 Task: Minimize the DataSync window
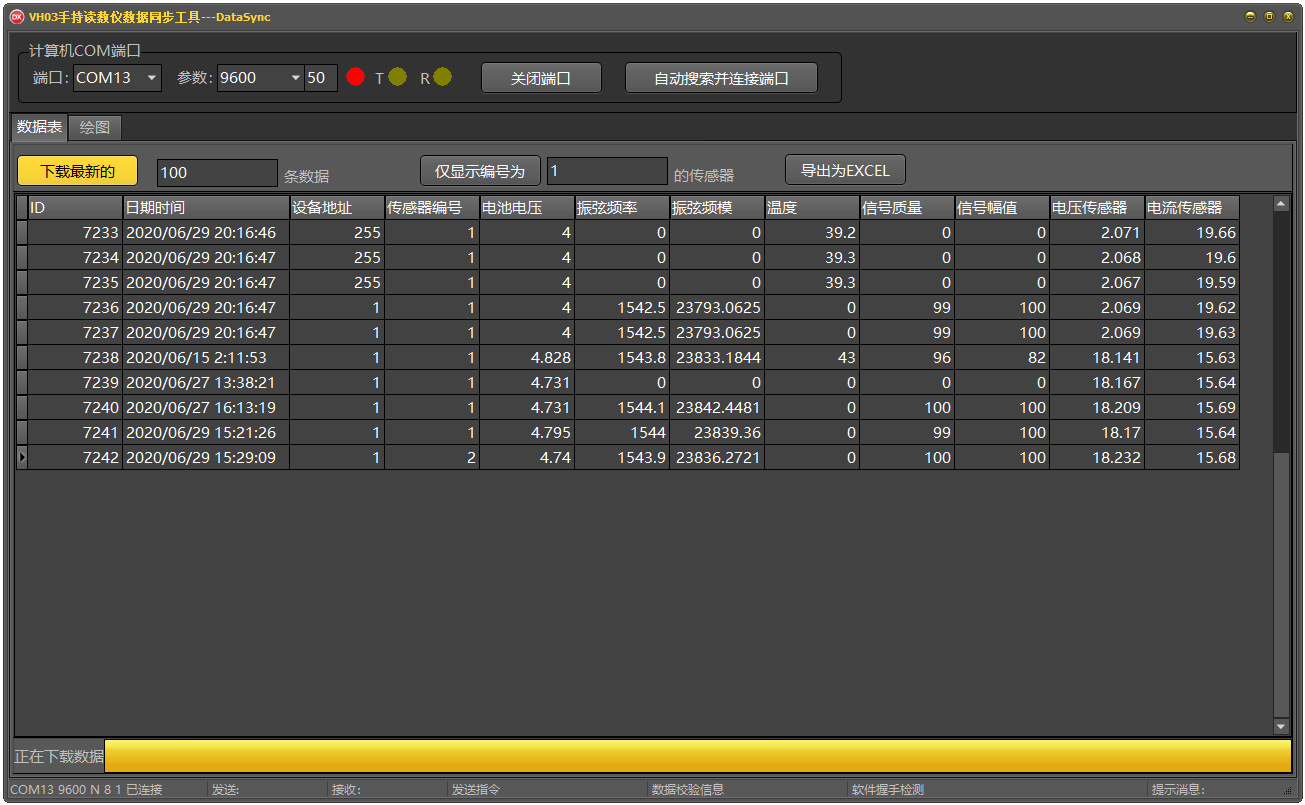pyautogui.click(x=1250, y=16)
